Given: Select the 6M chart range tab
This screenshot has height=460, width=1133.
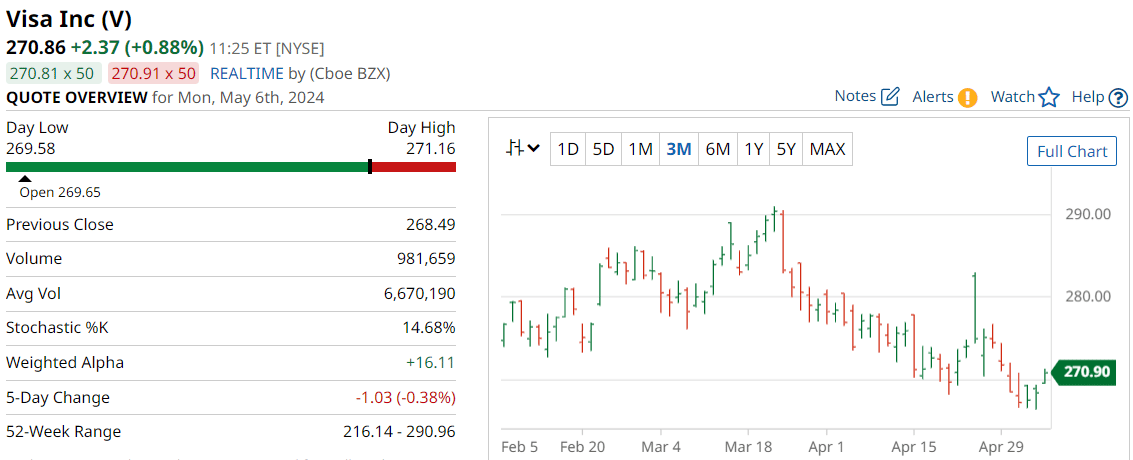Looking at the screenshot, I should pos(718,149).
